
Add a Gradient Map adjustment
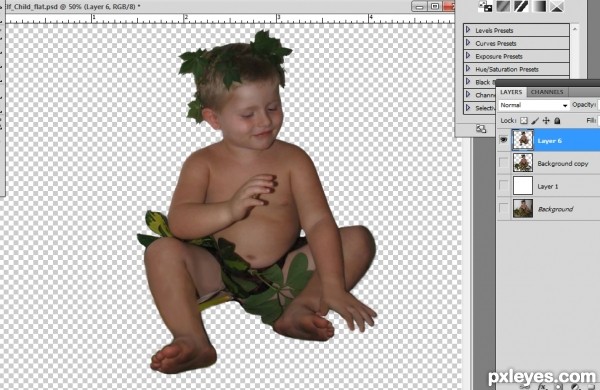(x=539, y=6)
